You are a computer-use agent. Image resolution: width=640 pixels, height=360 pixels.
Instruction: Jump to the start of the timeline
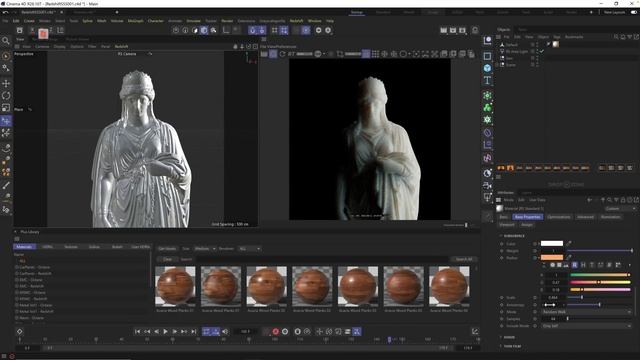point(138,332)
